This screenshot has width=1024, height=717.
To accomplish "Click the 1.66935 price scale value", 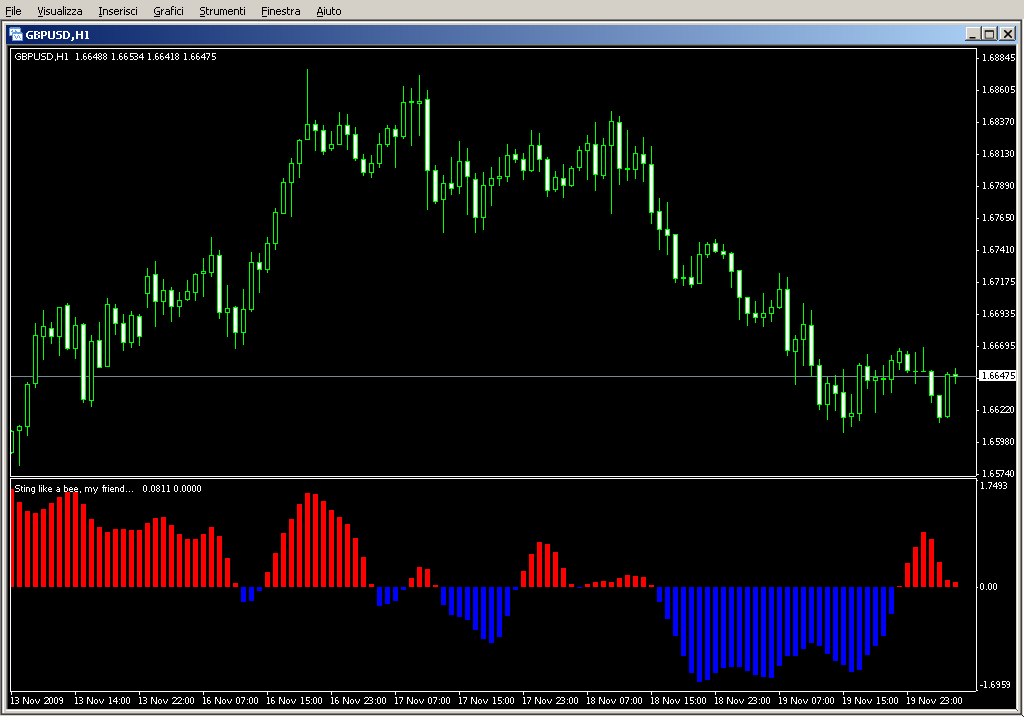I will click(x=999, y=313).
